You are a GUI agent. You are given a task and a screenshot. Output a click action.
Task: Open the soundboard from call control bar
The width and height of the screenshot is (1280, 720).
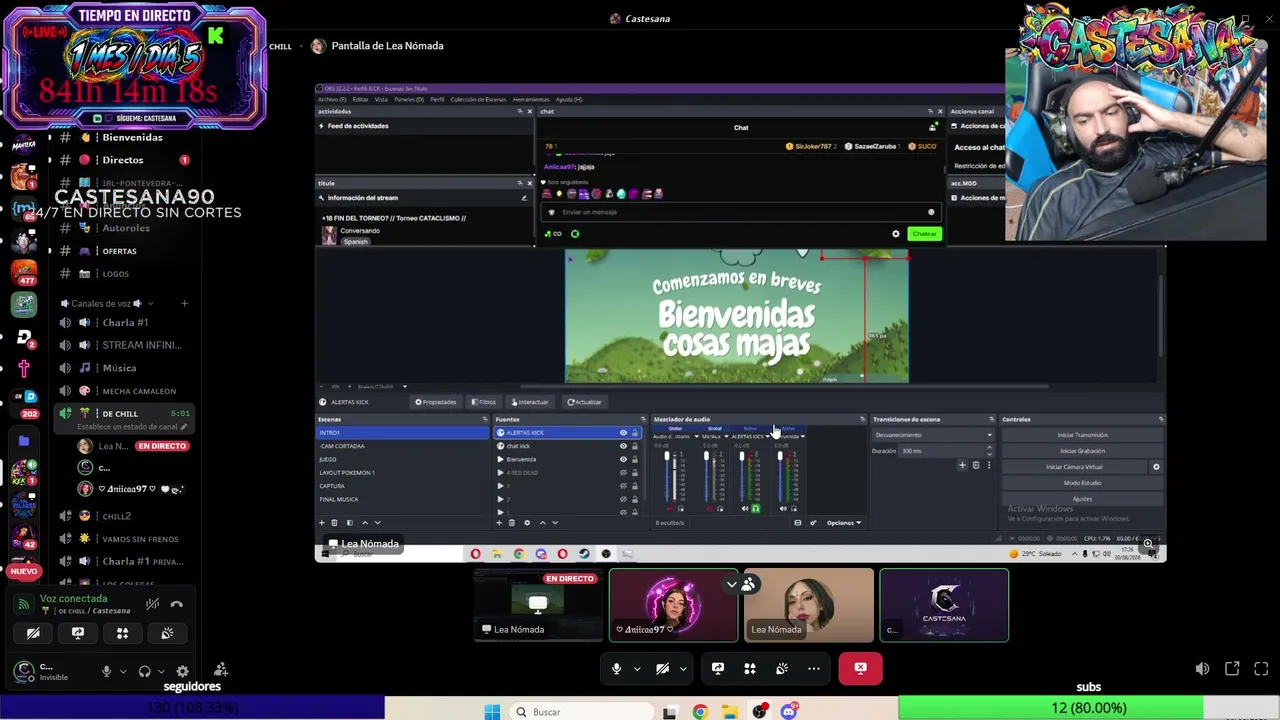click(782, 668)
